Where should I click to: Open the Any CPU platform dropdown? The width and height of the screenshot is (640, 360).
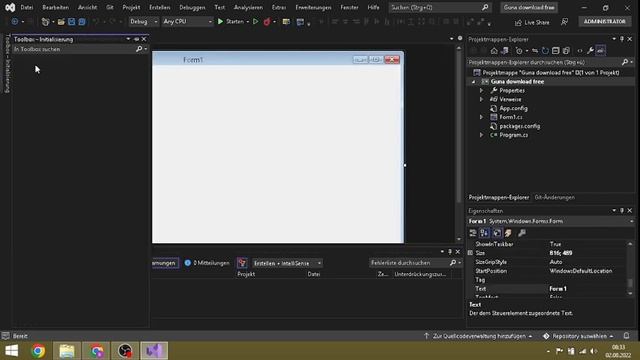188,22
